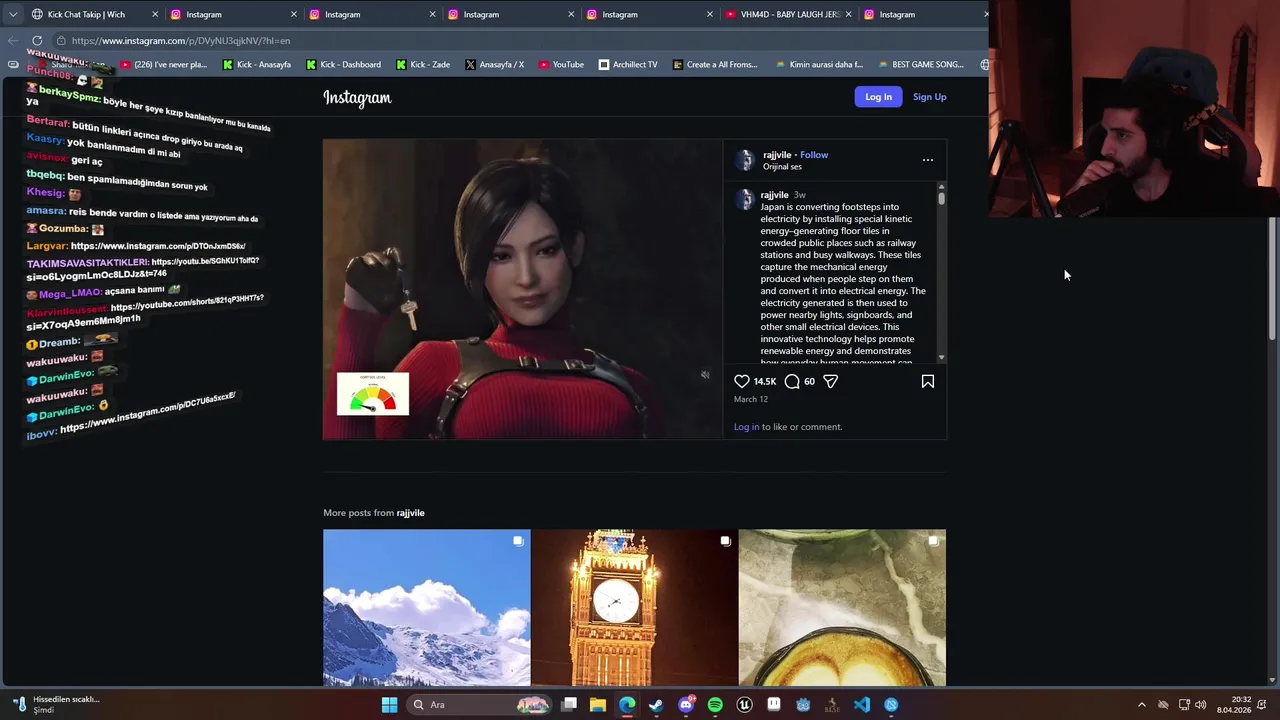
Task: Click the volume icon in system tray
Action: (1200, 705)
